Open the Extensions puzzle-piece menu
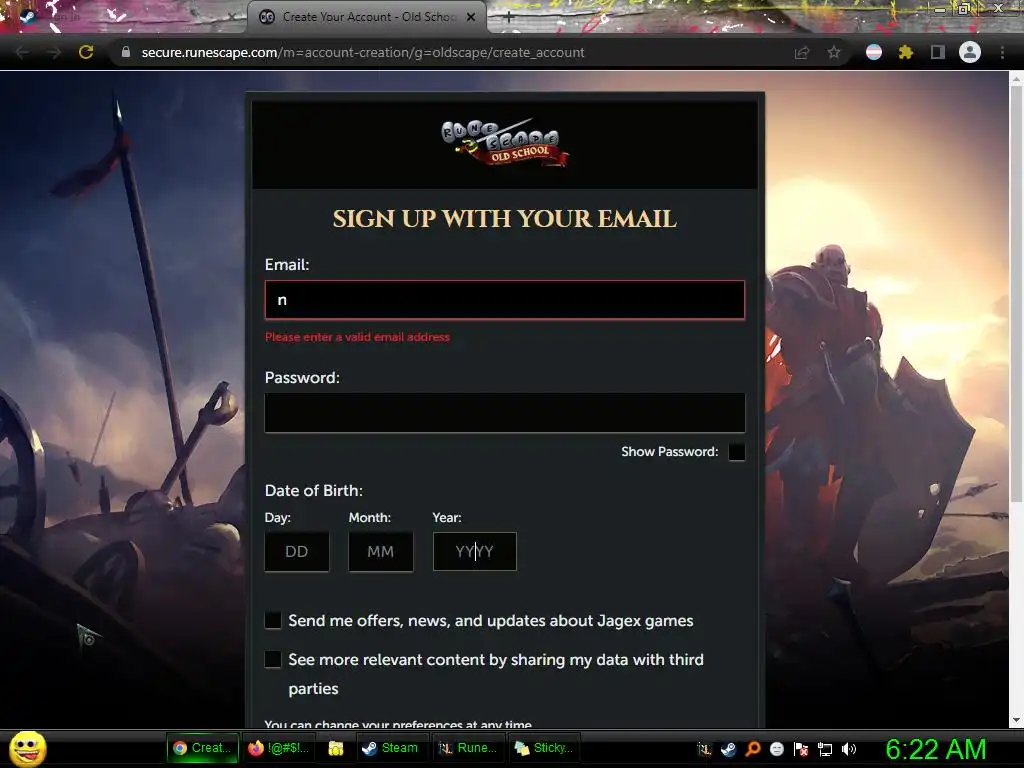This screenshot has width=1024, height=768. pyautogui.click(x=906, y=52)
